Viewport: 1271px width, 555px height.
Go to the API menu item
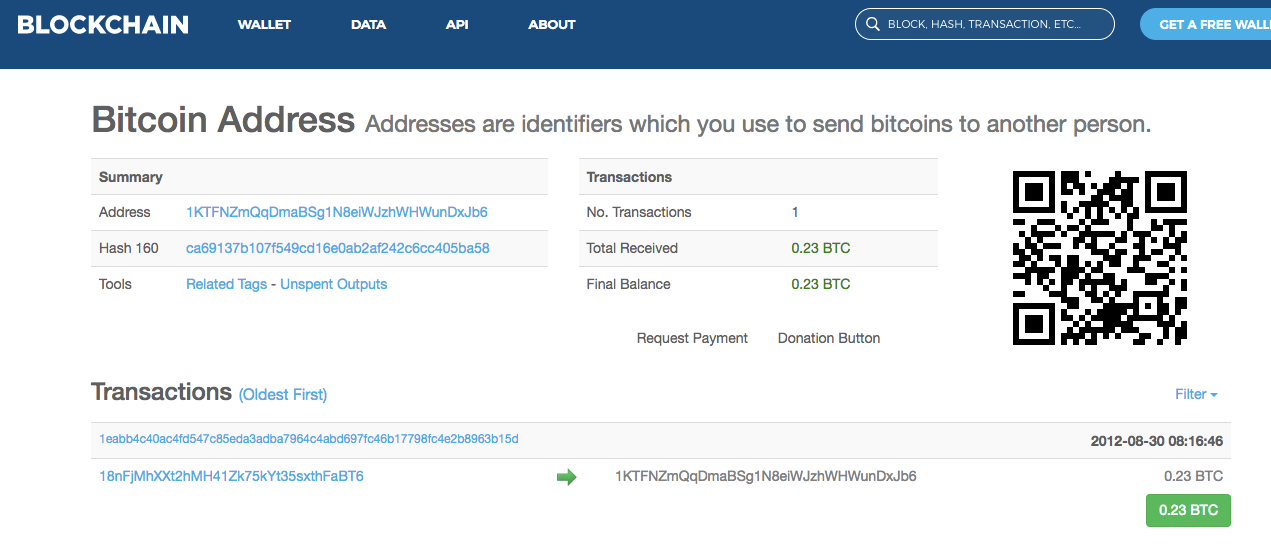(x=457, y=24)
